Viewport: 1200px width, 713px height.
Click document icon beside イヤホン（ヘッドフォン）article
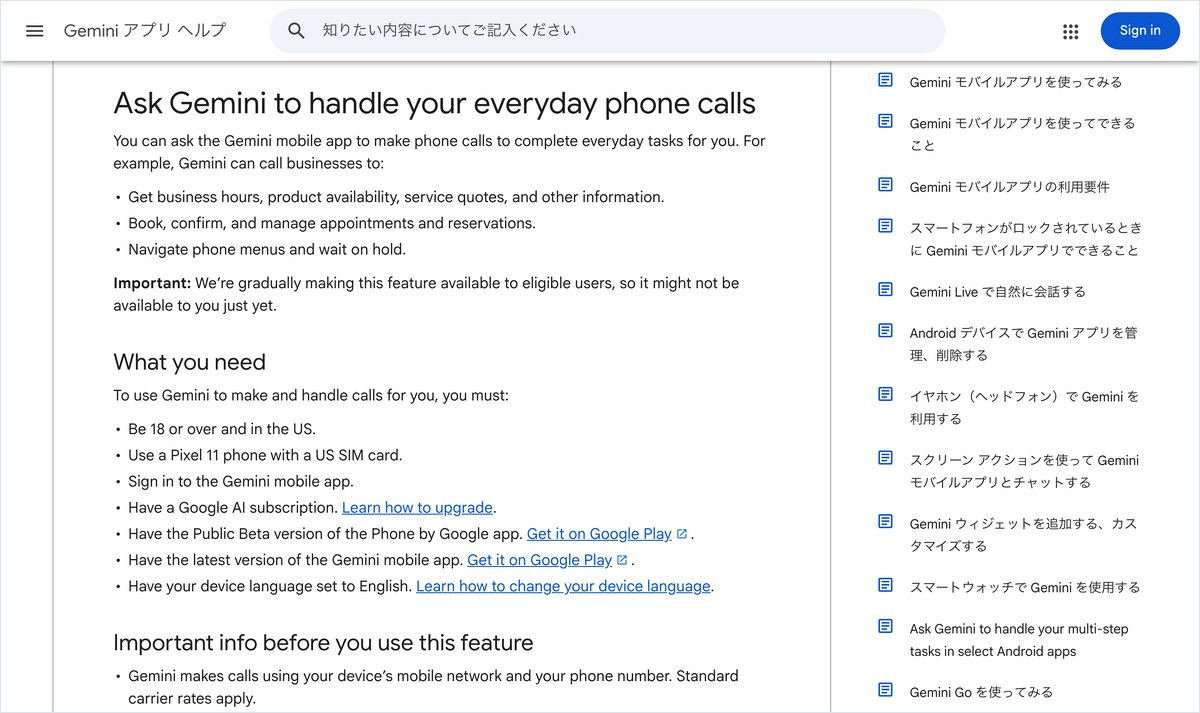tap(885, 394)
